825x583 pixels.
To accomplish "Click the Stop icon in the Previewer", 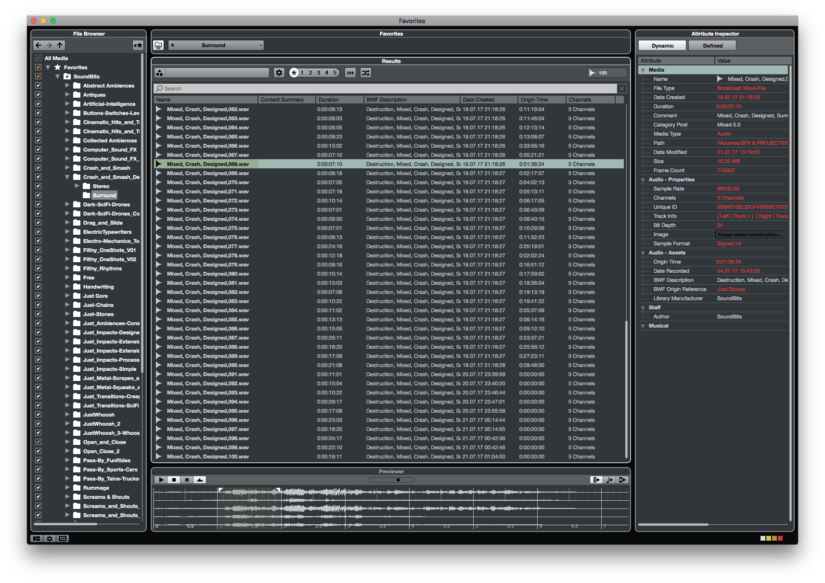I will pyautogui.click(x=174, y=480).
